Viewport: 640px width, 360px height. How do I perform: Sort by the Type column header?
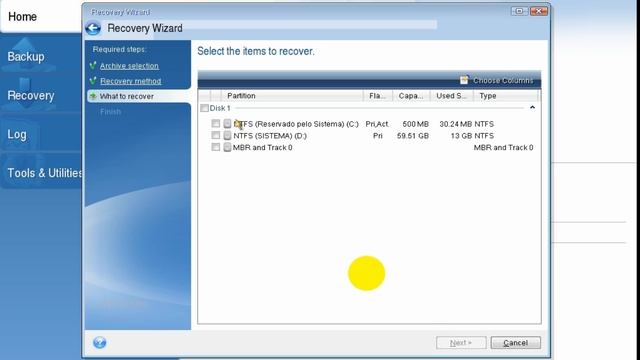(x=506, y=96)
